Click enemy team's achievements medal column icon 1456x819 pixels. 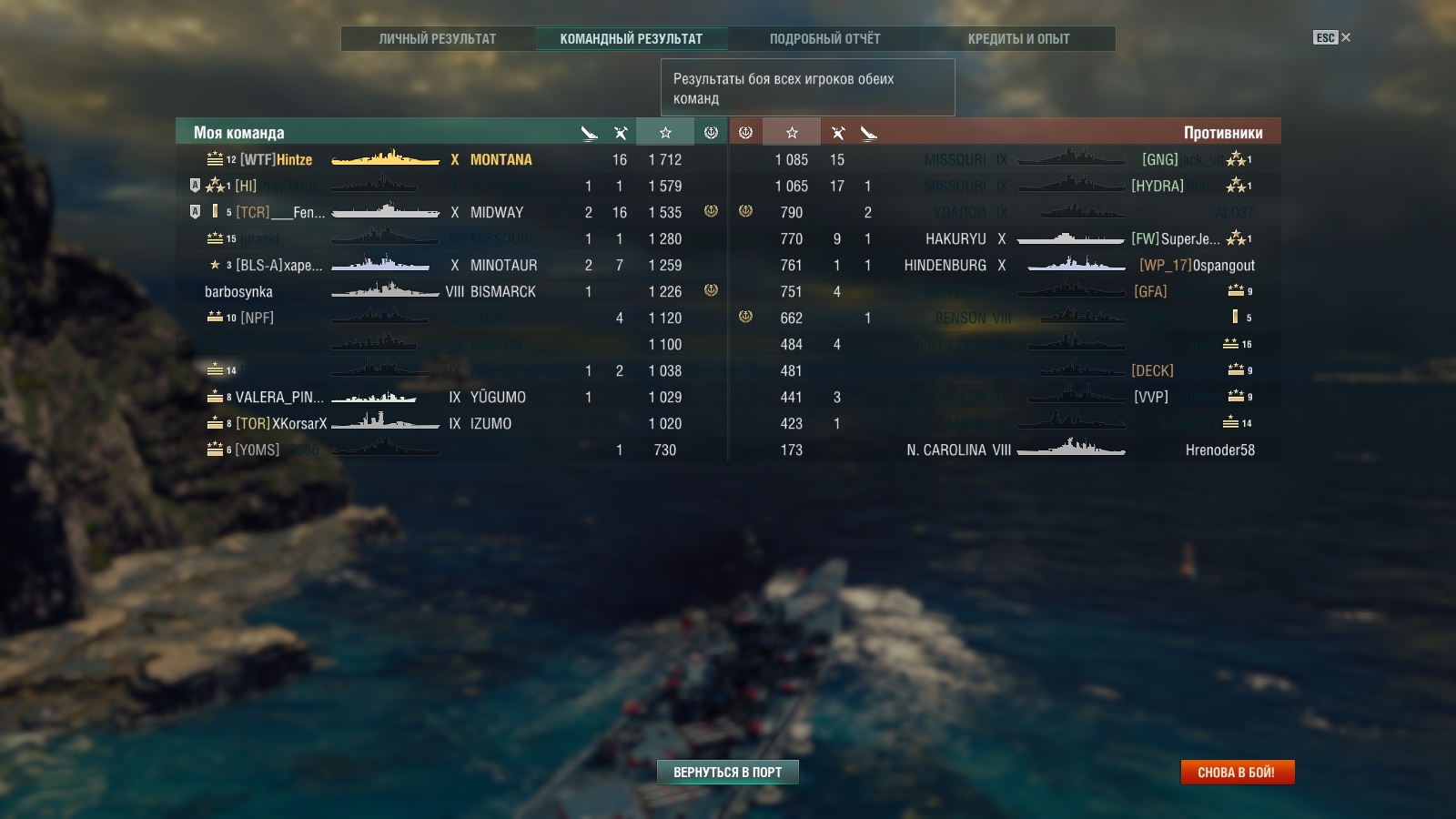coord(745,133)
